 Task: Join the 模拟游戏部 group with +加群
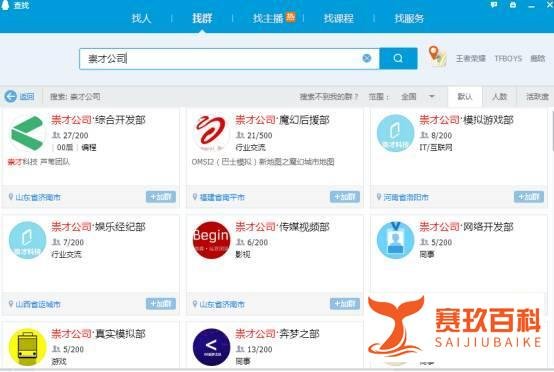(x=529, y=197)
